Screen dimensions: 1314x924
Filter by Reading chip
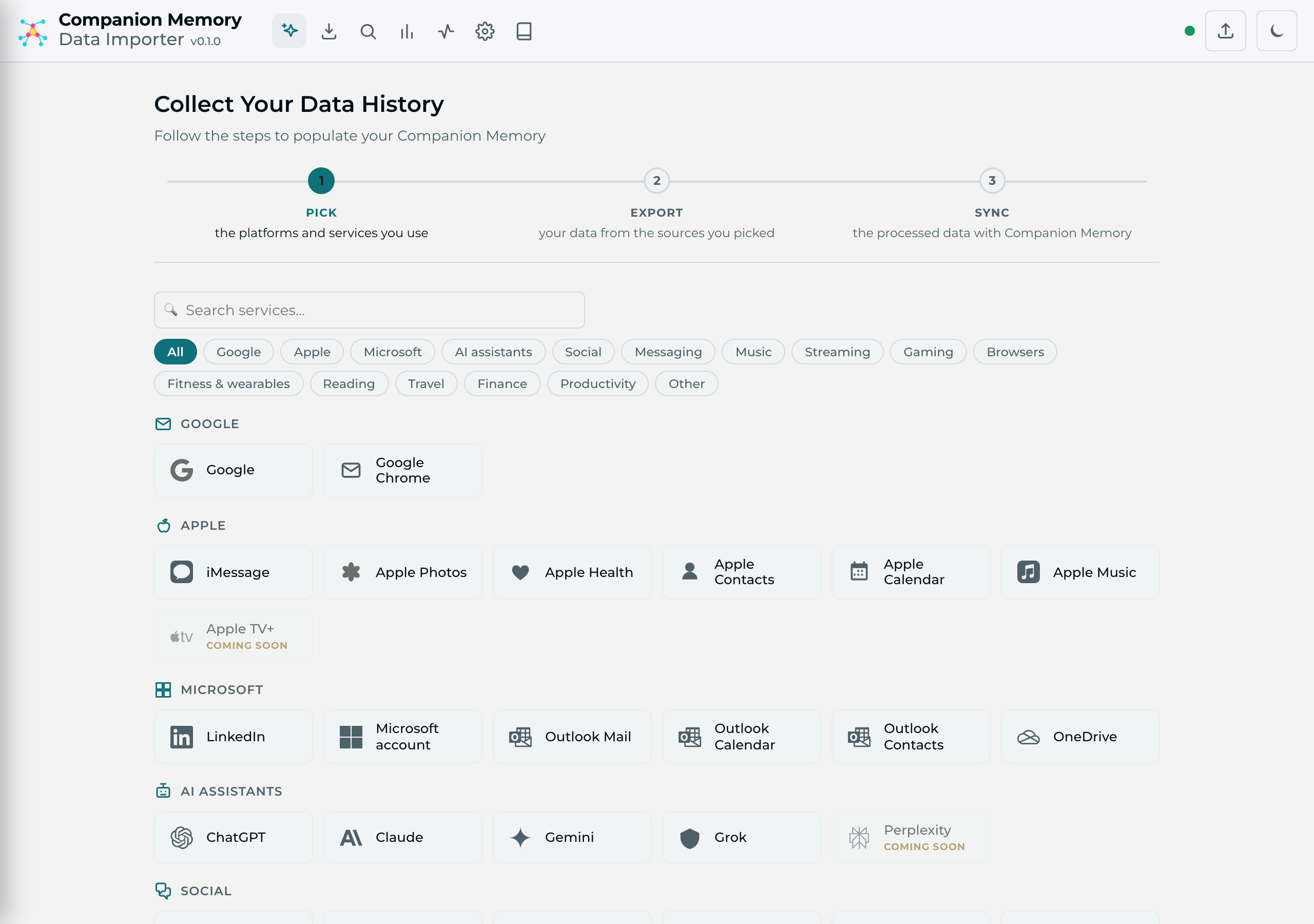click(x=349, y=383)
